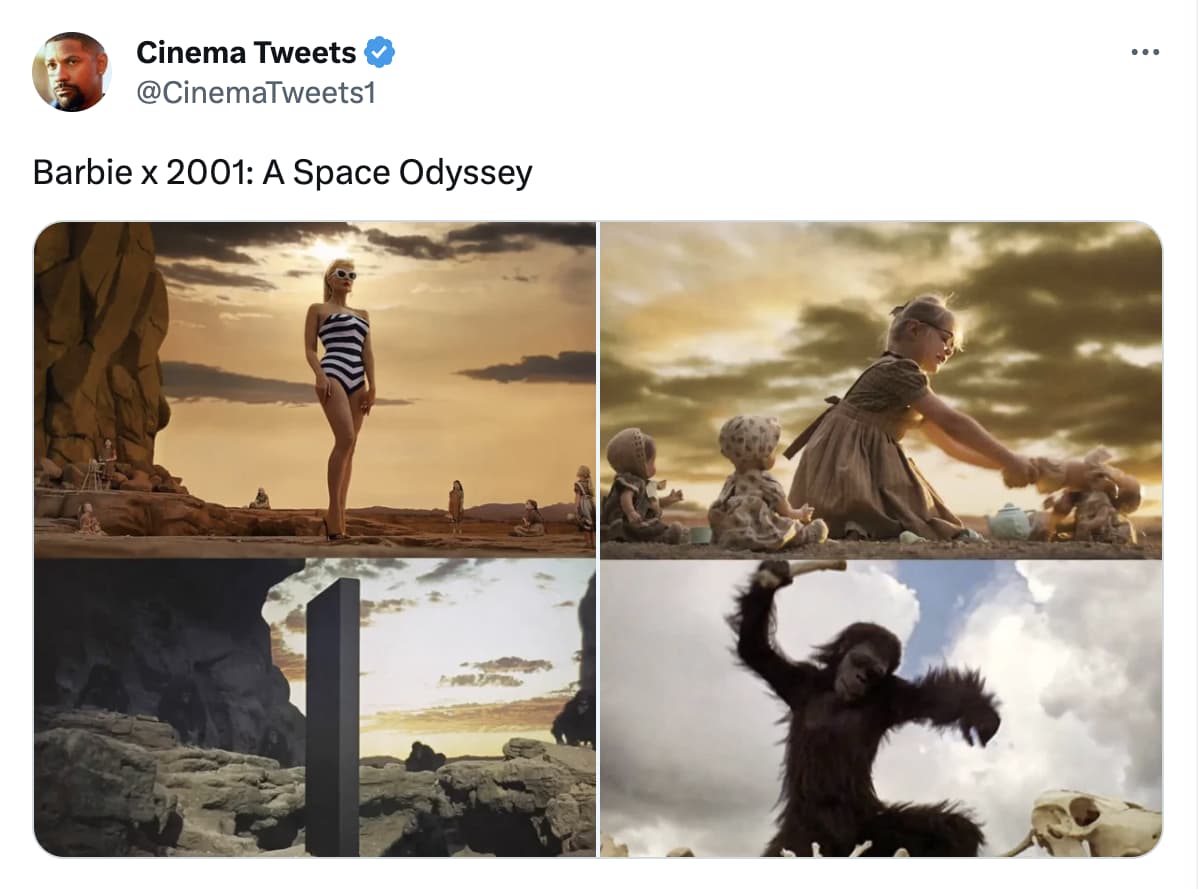Open the Barbie striped swimsuit image
Screen dimensions: 1198x889
[315, 389]
